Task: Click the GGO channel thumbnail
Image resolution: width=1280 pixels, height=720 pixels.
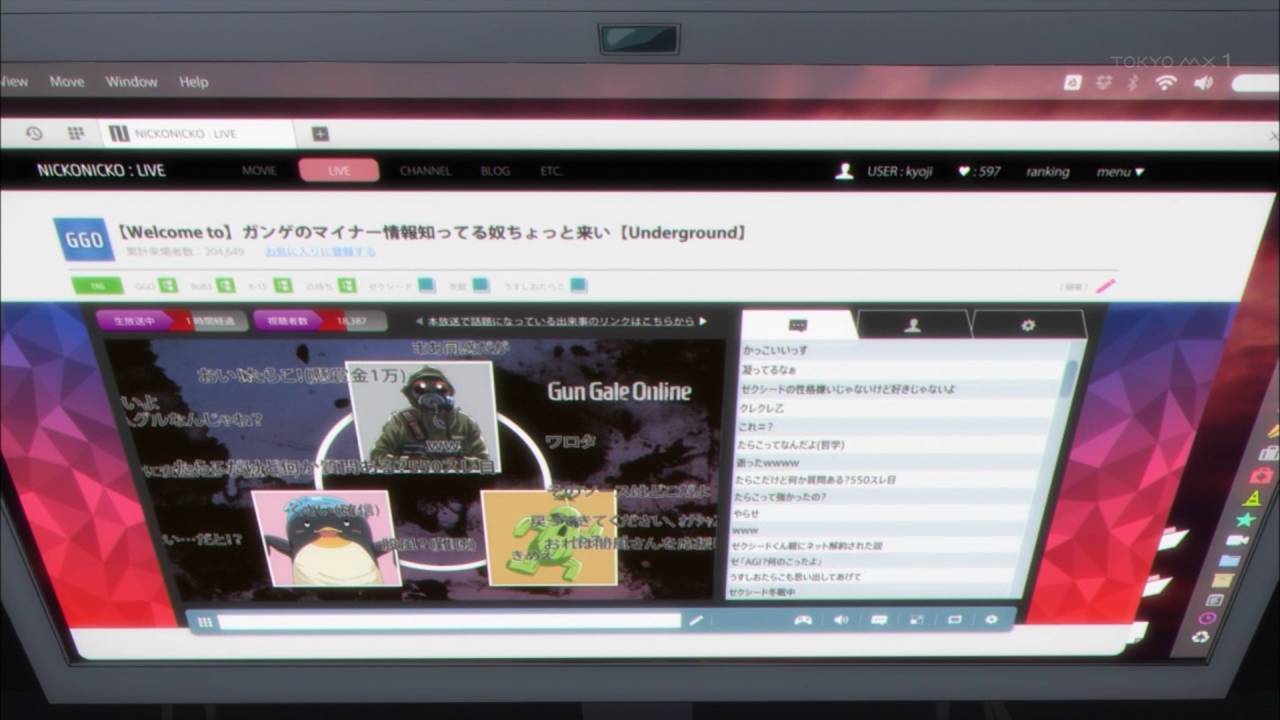Action: pyautogui.click(x=84, y=241)
